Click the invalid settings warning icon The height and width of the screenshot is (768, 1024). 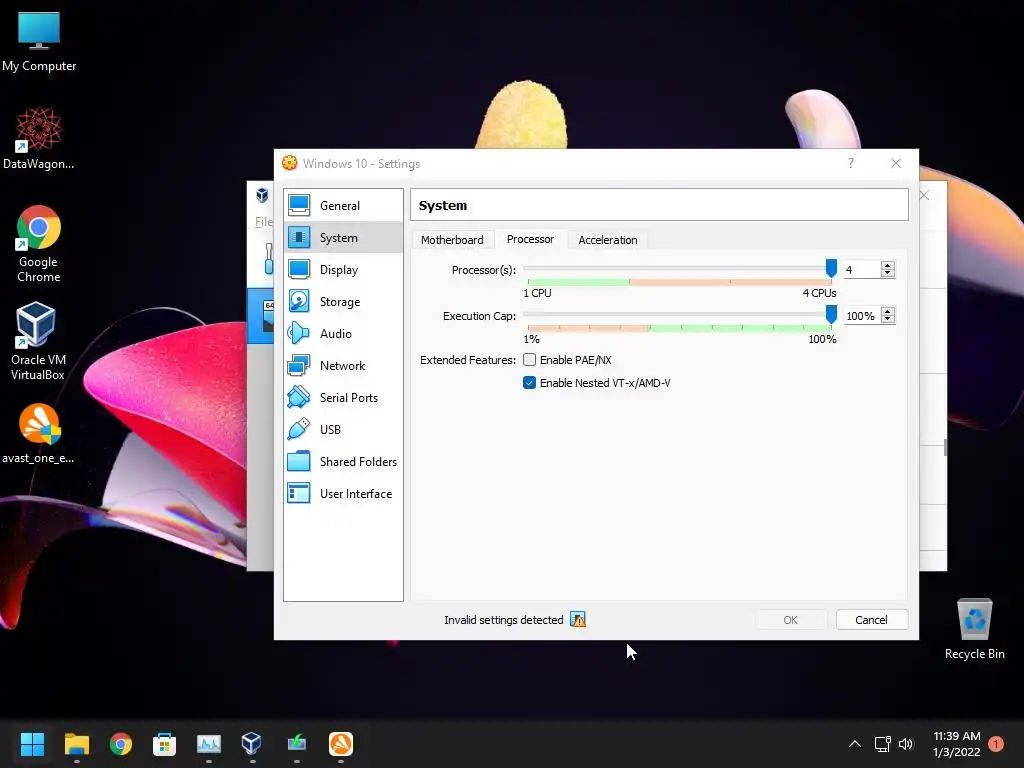pos(578,620)
